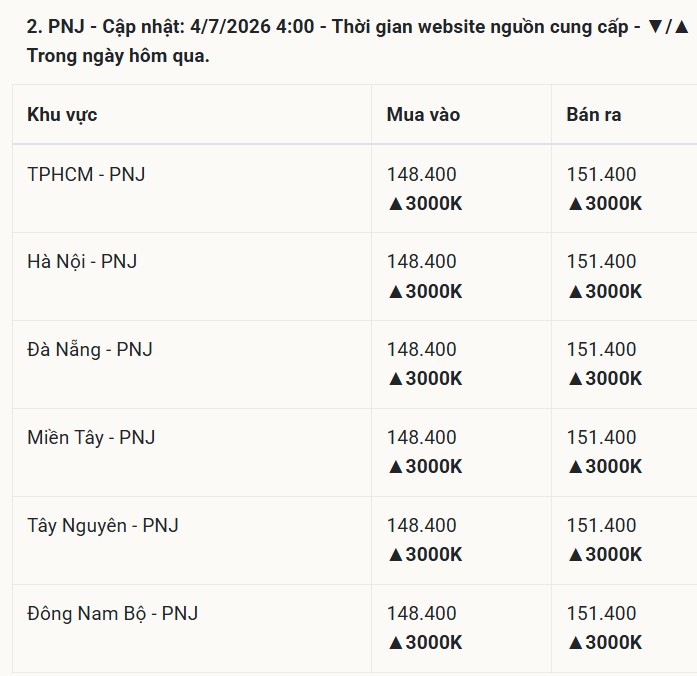The height and width of the screenshot is (676, 697).
Task: Select the Đà Nẵng - PNJ row label
Action: 90,349
